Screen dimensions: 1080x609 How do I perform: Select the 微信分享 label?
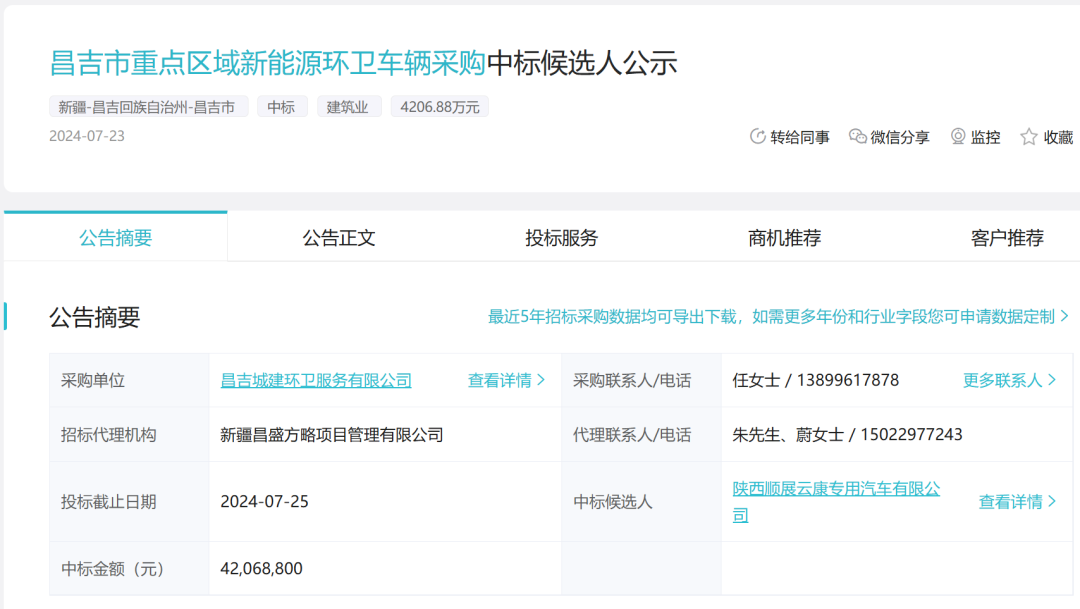click(x=900, y=137)
